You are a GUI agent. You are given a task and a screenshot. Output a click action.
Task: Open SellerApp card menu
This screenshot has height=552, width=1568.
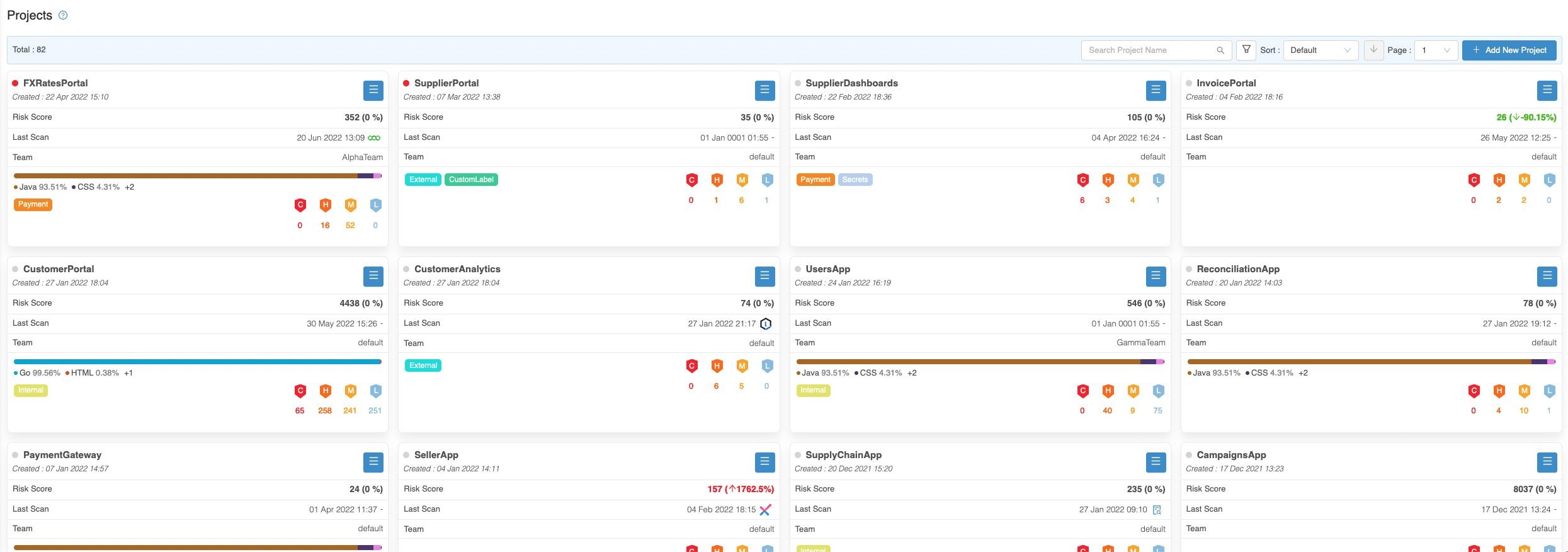click(x=764, y=462)
